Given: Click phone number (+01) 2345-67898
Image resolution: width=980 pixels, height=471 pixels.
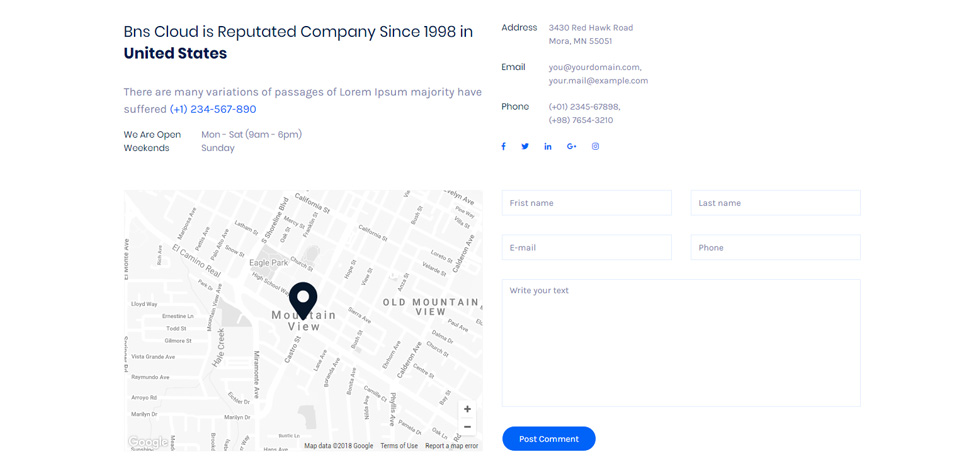Looking at the screenshot, I should point(584,107).
